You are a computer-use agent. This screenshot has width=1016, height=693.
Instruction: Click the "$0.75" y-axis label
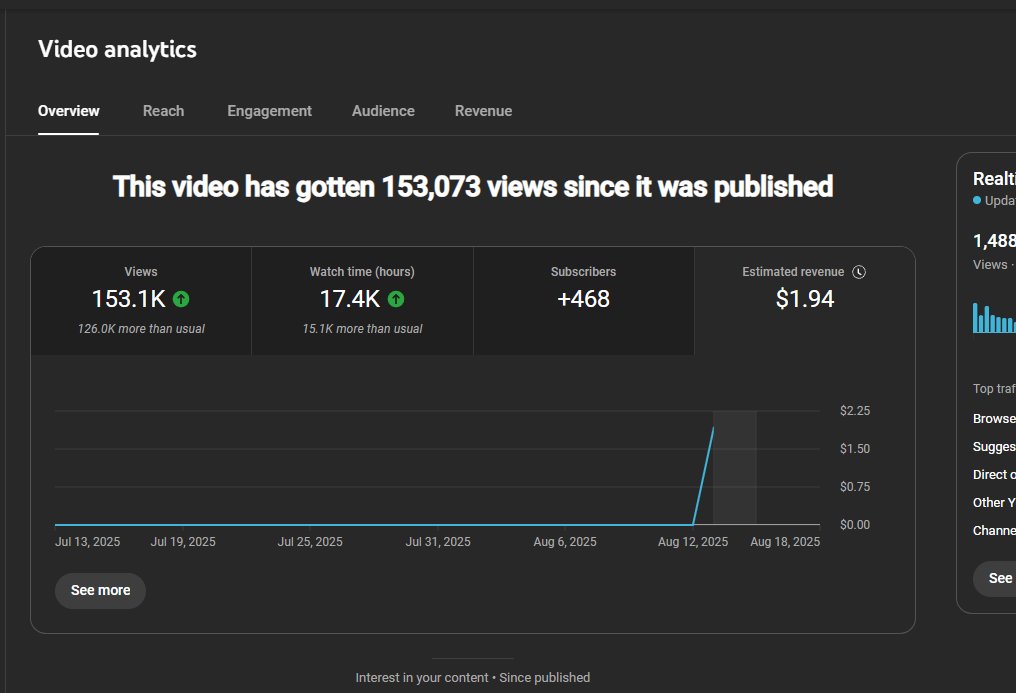click(855, 487)
